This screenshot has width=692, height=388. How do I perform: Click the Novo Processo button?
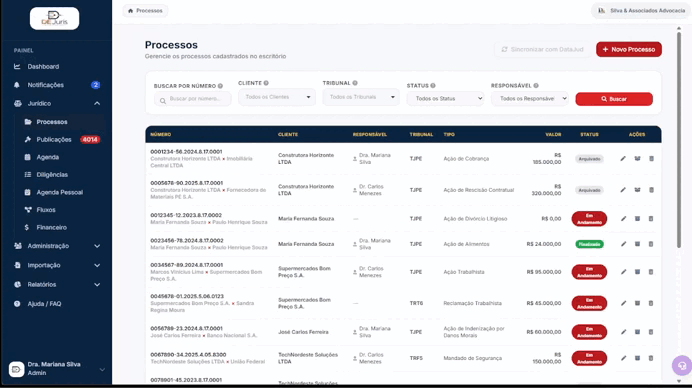pos(628,49)
